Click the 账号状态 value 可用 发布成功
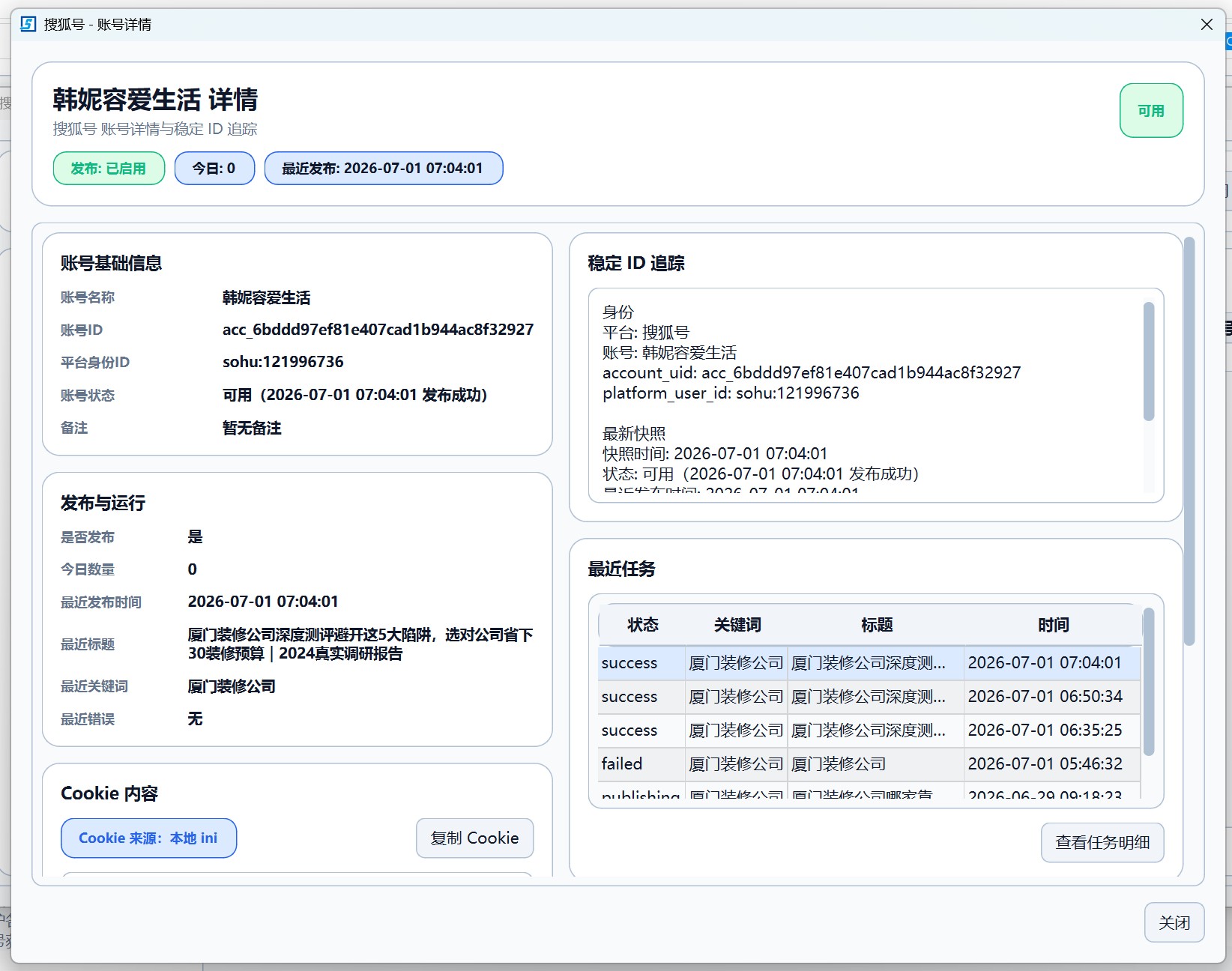Image resolution: width=1232 pixels, height=971 pixels. coord(354,395)
